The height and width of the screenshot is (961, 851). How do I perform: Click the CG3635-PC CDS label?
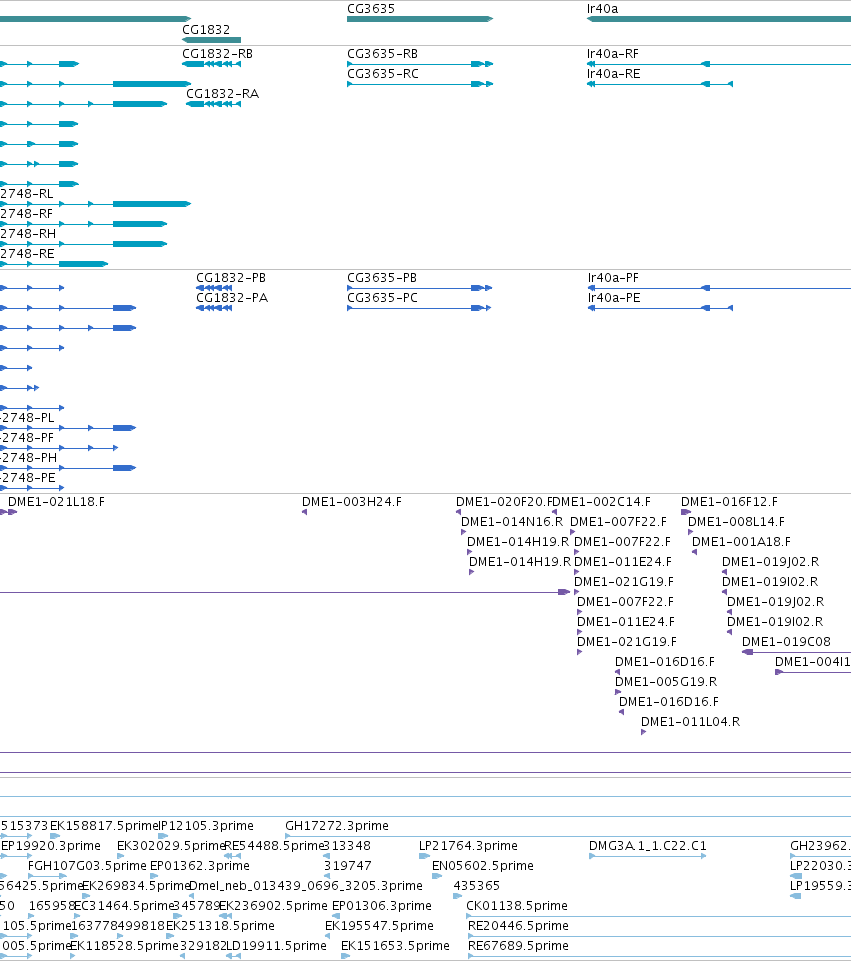pos(382,298)
